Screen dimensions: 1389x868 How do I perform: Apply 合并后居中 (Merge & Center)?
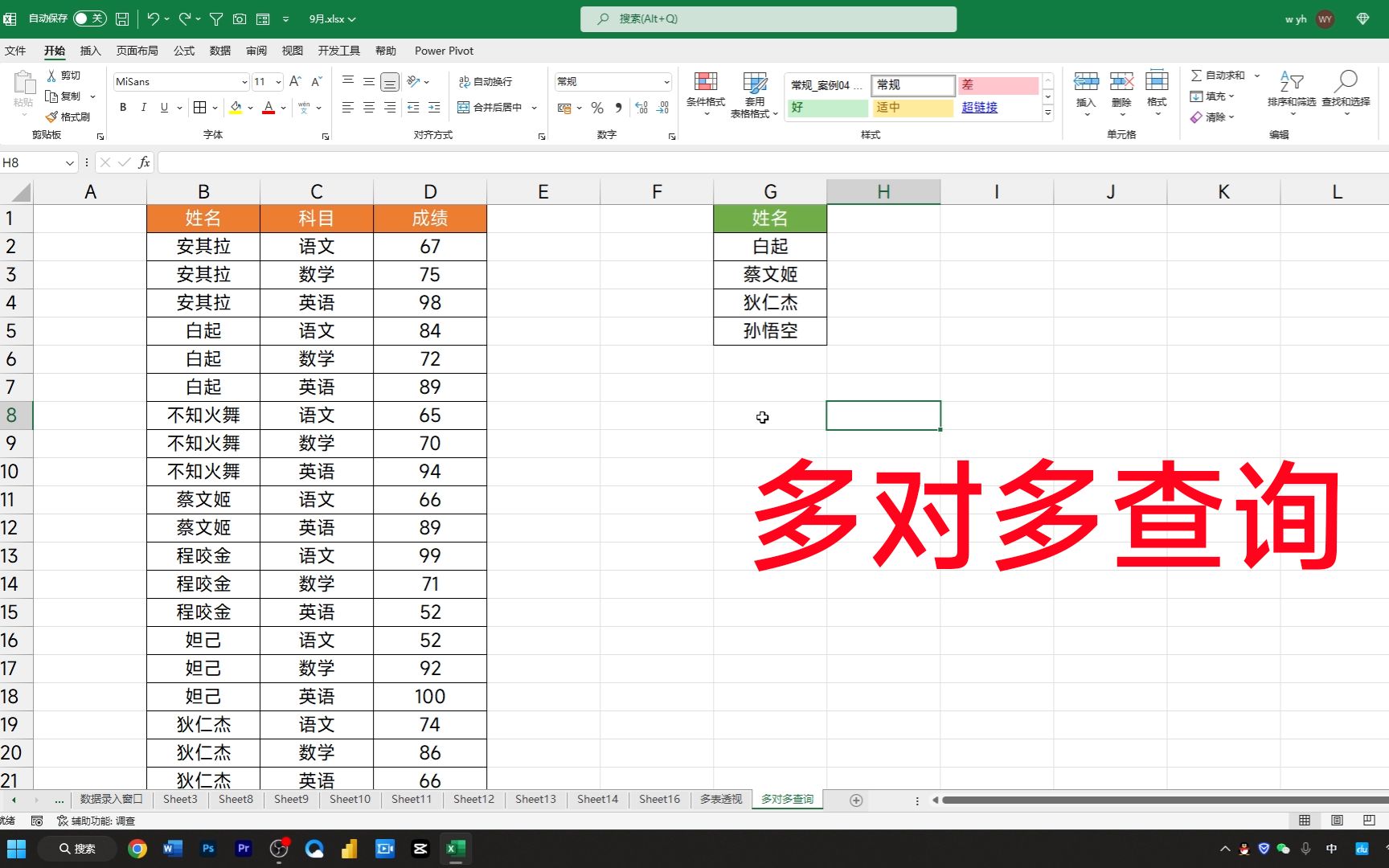[492, 107]
